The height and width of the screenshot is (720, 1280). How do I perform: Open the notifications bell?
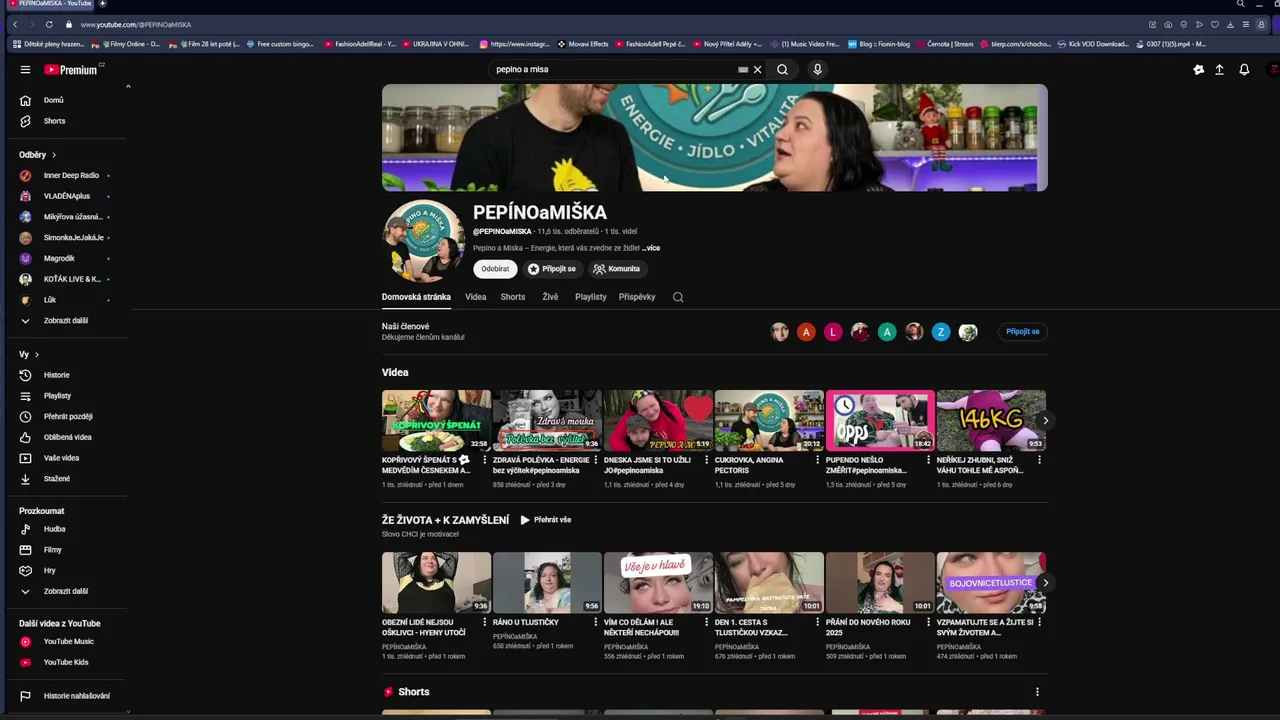[1244, 70]
